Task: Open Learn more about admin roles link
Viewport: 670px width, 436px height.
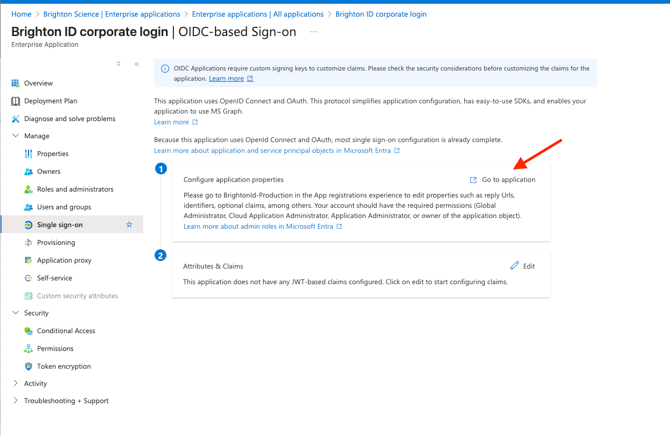Action: tap(258, 227)
